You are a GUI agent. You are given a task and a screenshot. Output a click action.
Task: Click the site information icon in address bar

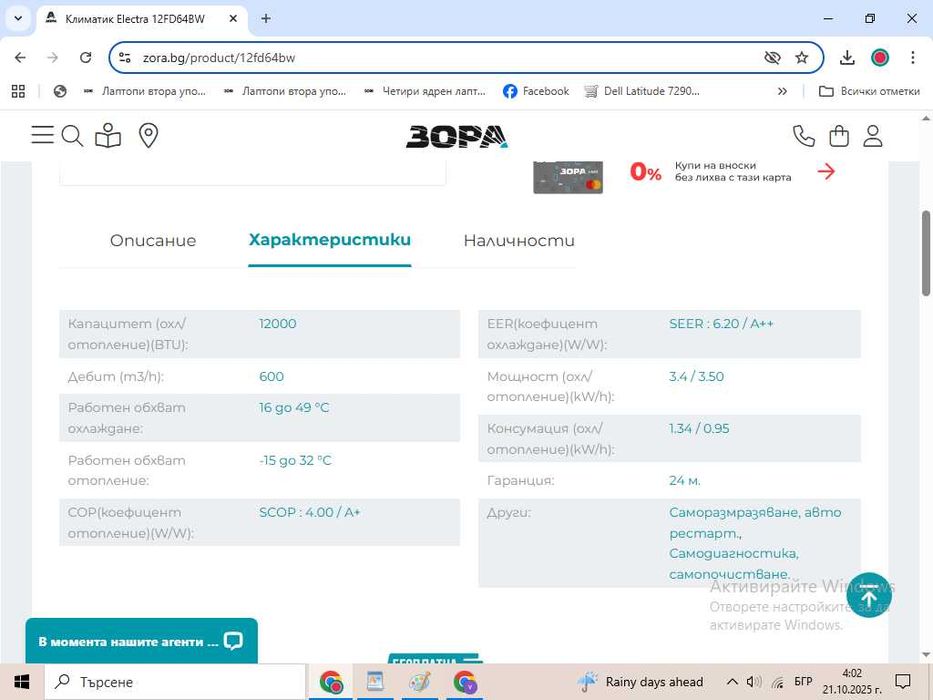pyautogui.click(x=124, y=58)
